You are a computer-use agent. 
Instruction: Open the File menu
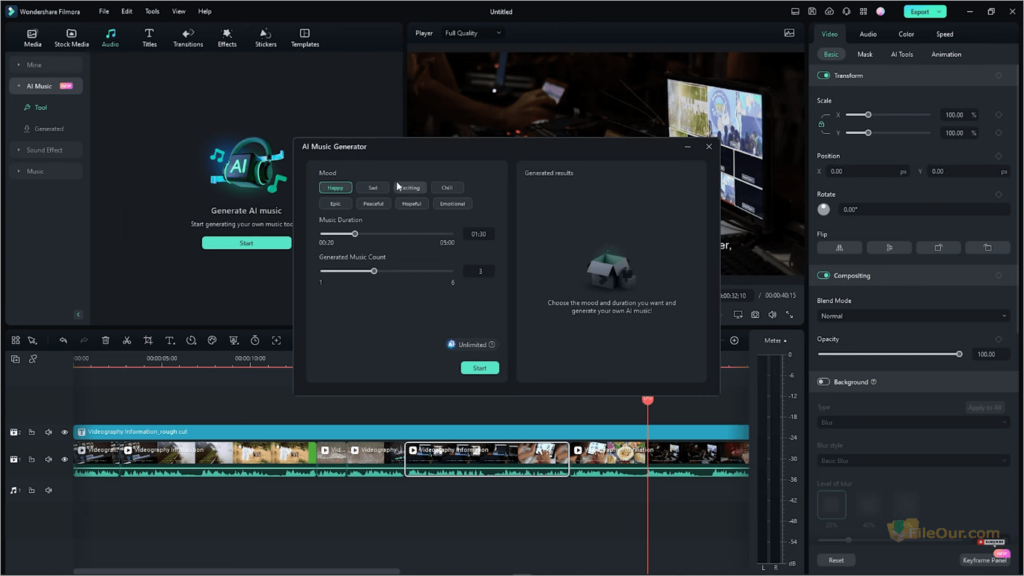(x=103, y=11)
